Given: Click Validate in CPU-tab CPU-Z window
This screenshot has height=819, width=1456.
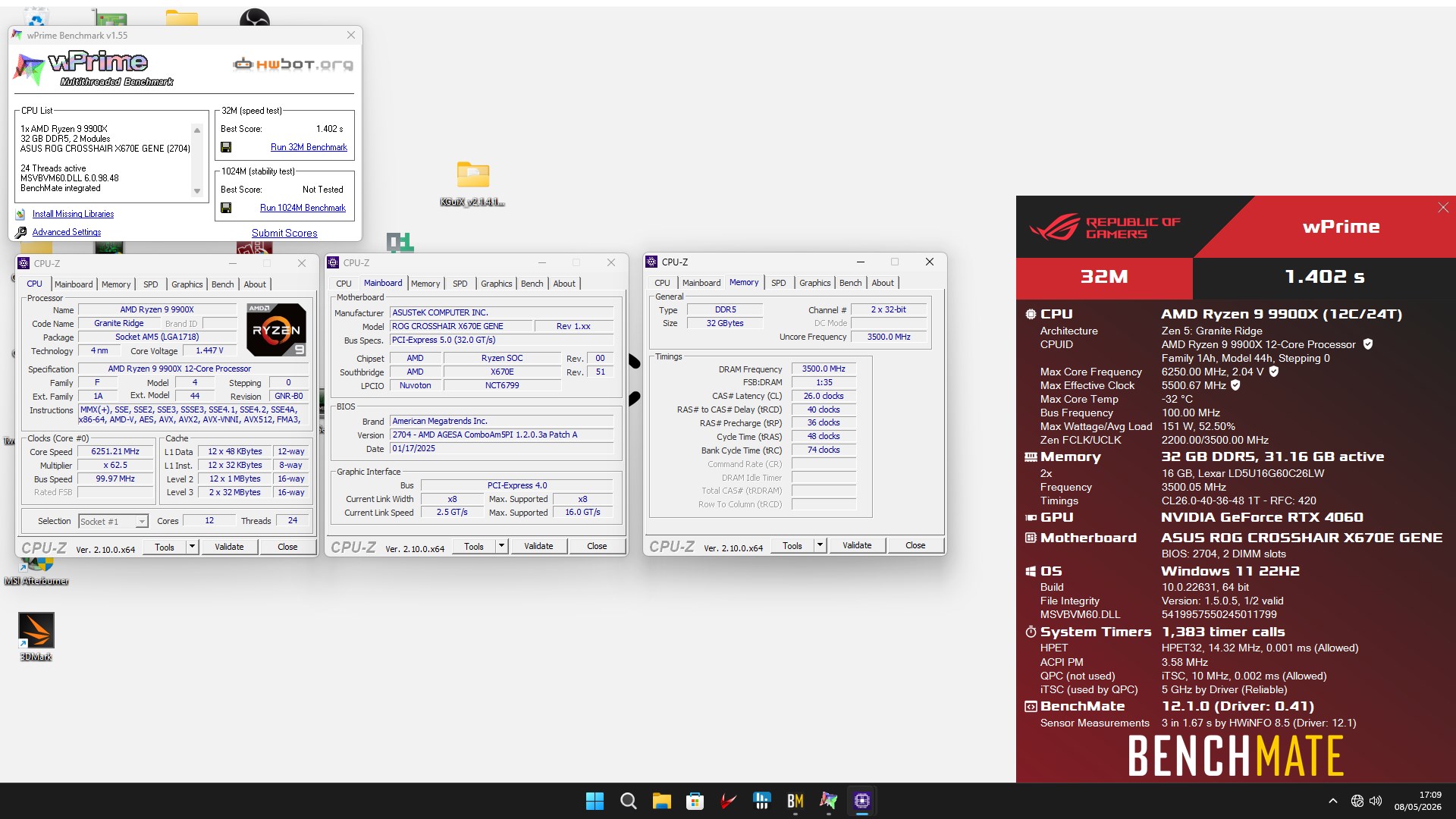Looking at the screenshot, I should (229, 547).
